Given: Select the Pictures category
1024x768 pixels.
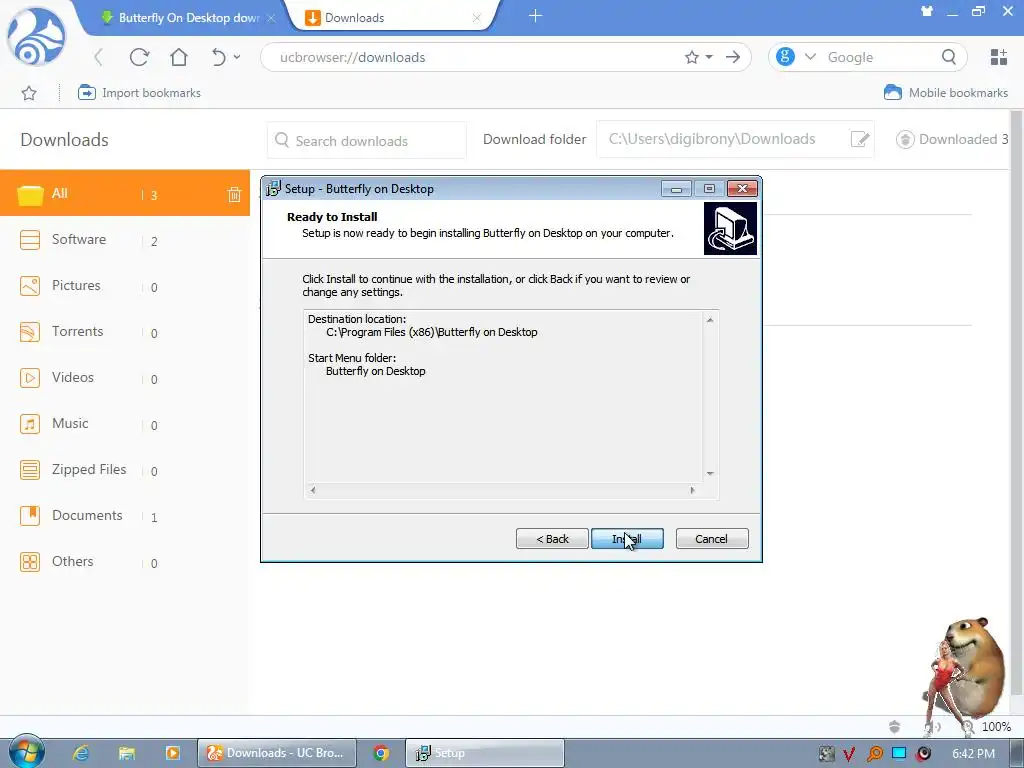Looking at the screenshot, I should click(125, 285).
